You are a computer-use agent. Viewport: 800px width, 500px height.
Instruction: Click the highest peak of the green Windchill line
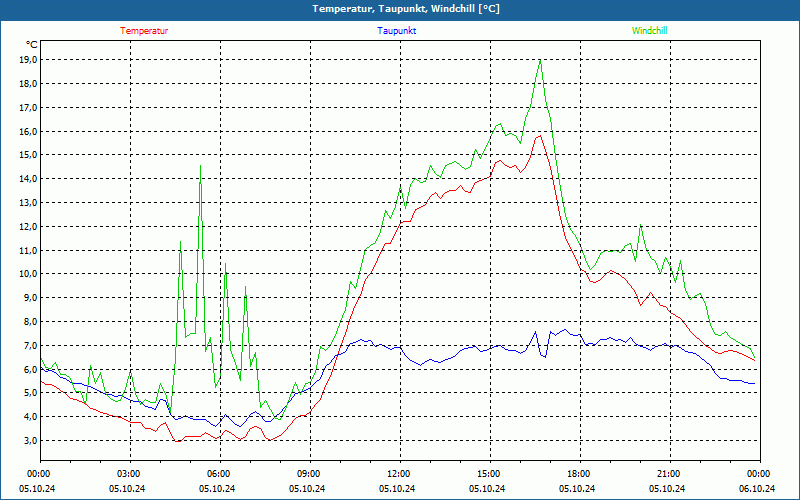pyautogui.click(x=540, y=60)
